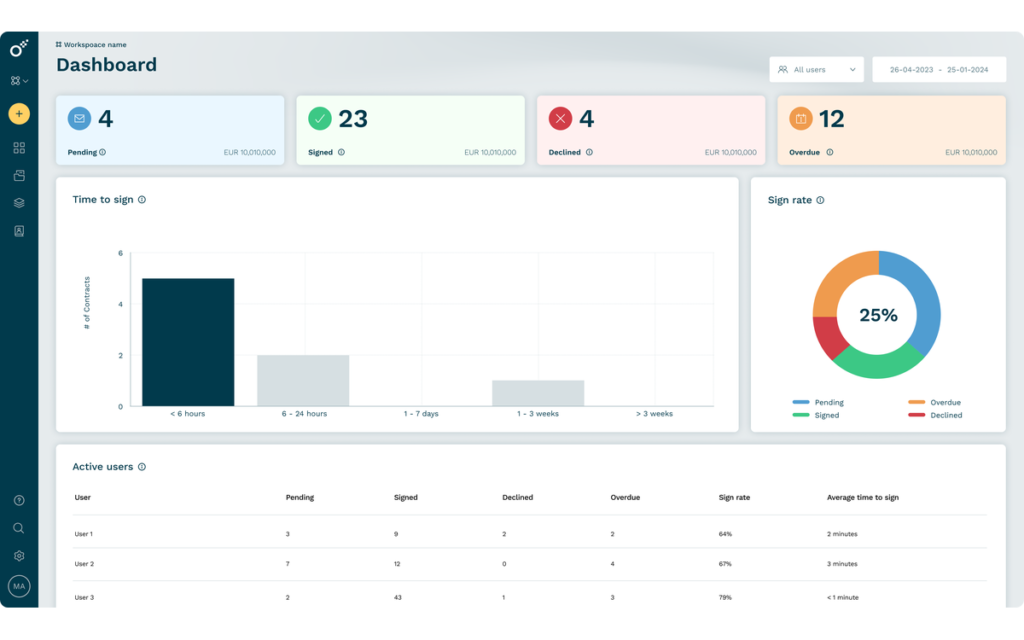Open the All users dropdown
1024x640 pixels.
coord(816,69)
